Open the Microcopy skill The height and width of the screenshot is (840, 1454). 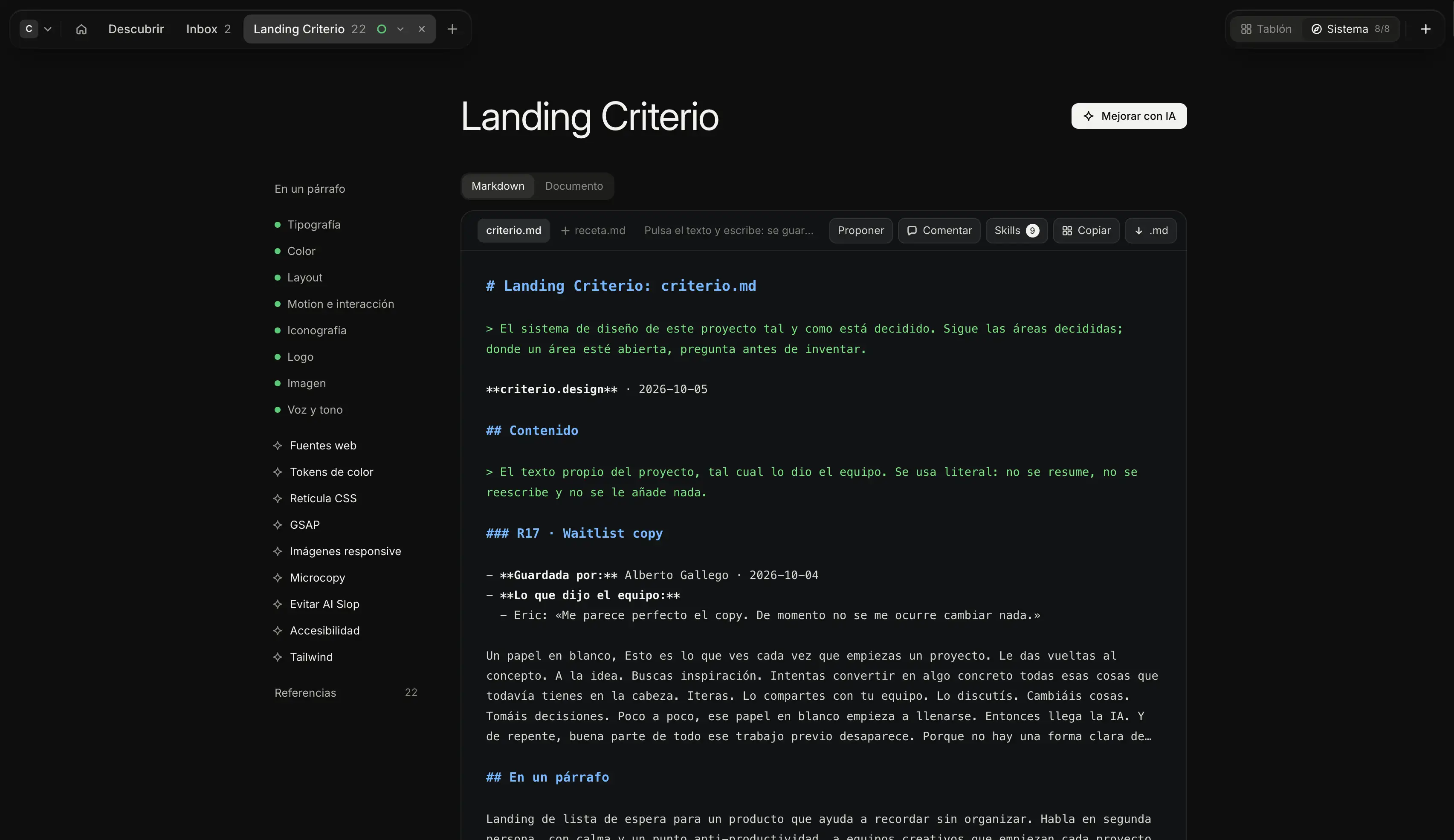[309, 578]
